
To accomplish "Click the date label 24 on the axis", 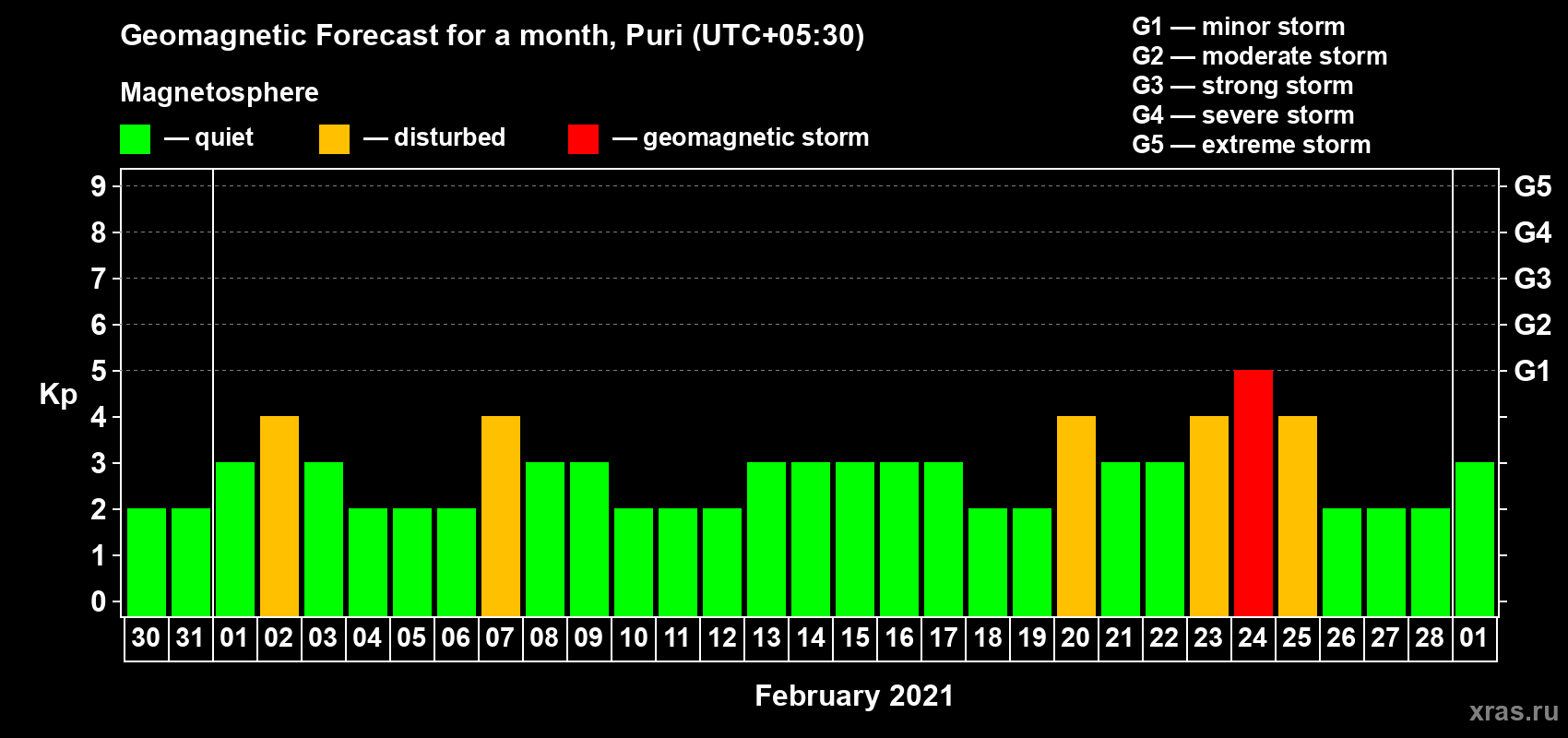I will [x=1253, y=638].
